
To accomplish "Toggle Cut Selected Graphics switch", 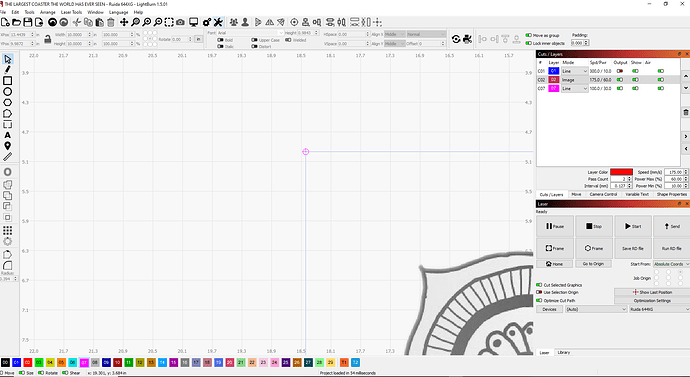I will click(539, 285).
